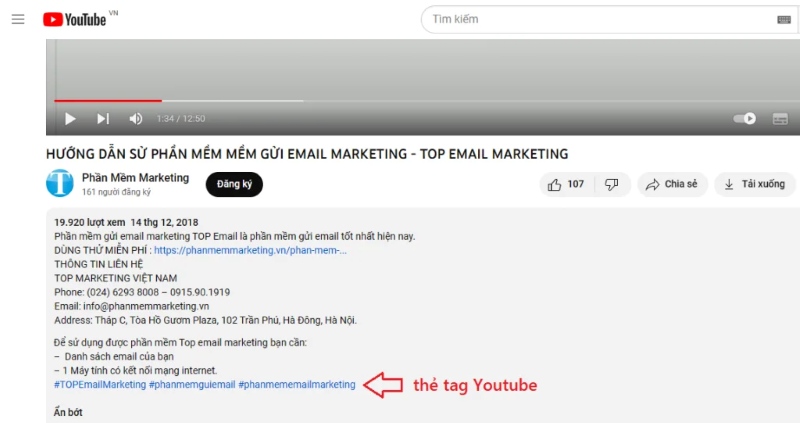Open subtitles settings icon in player
The width and height of the screenshot is (800, 423).
click(780, 119)
